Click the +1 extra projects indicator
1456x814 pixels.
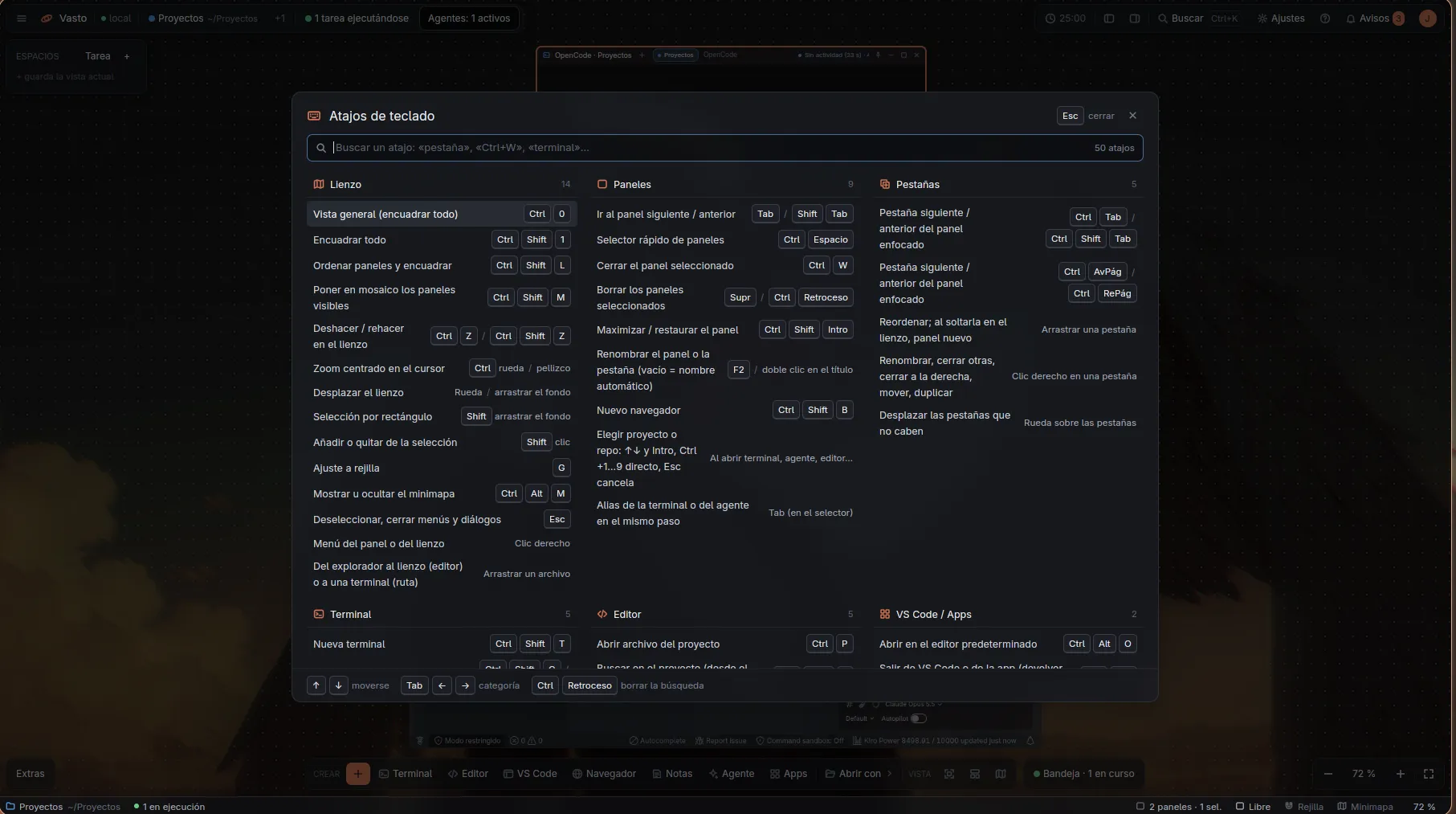point(279,18)
